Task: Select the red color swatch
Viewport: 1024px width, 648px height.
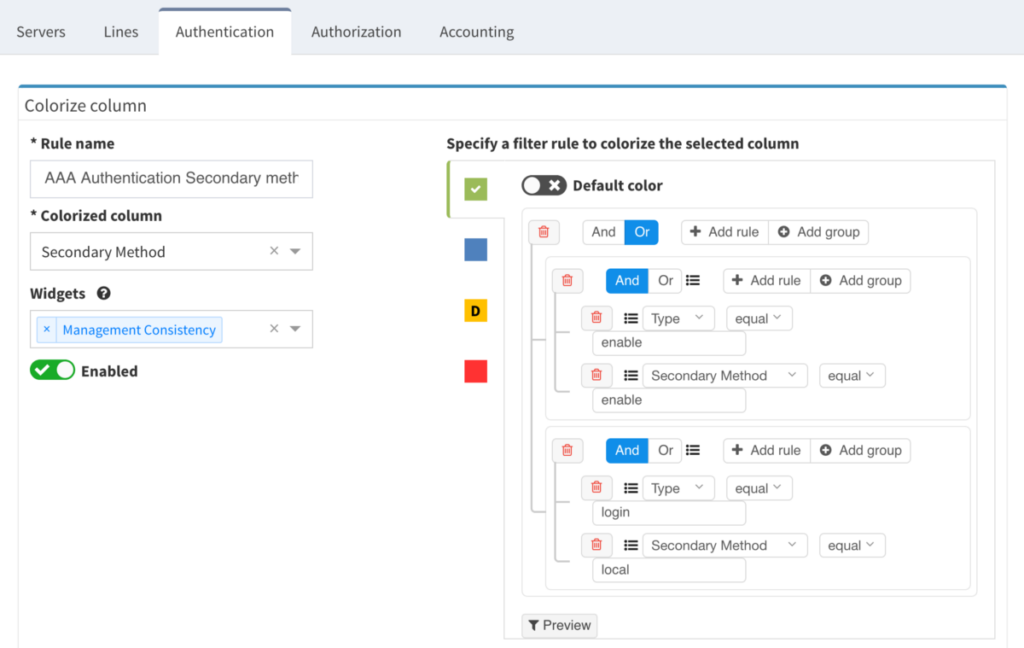Action: pyautogui.click(x=474, y=371)
